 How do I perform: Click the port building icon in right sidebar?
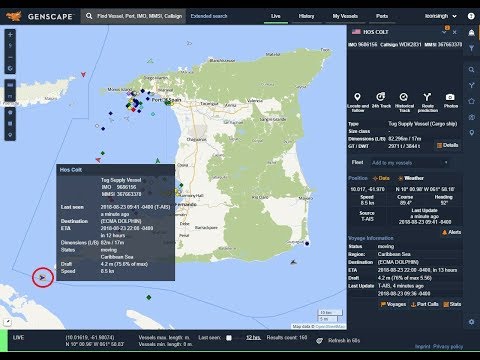(471, 117)
